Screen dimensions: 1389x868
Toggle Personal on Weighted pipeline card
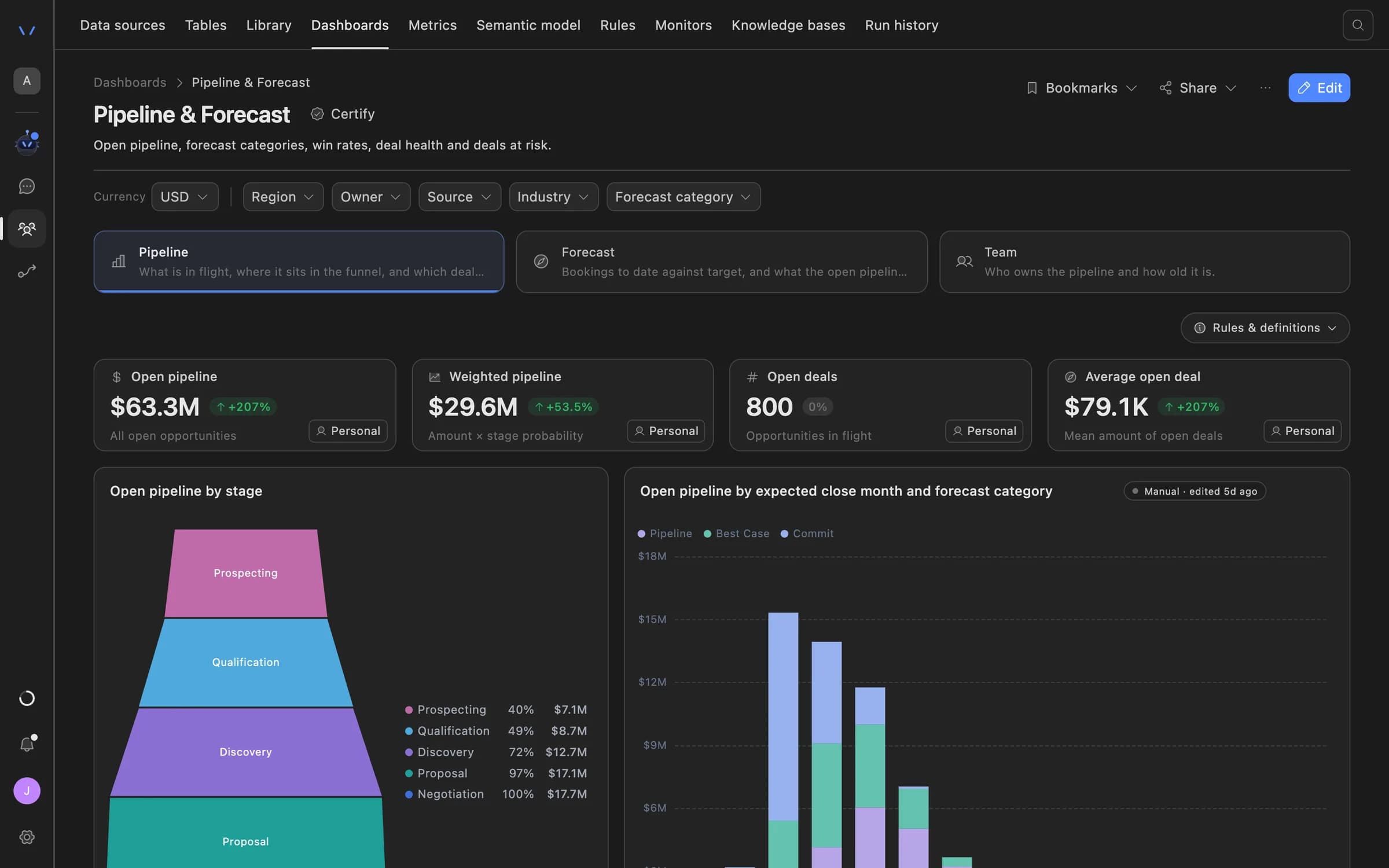tap(666, 431)
